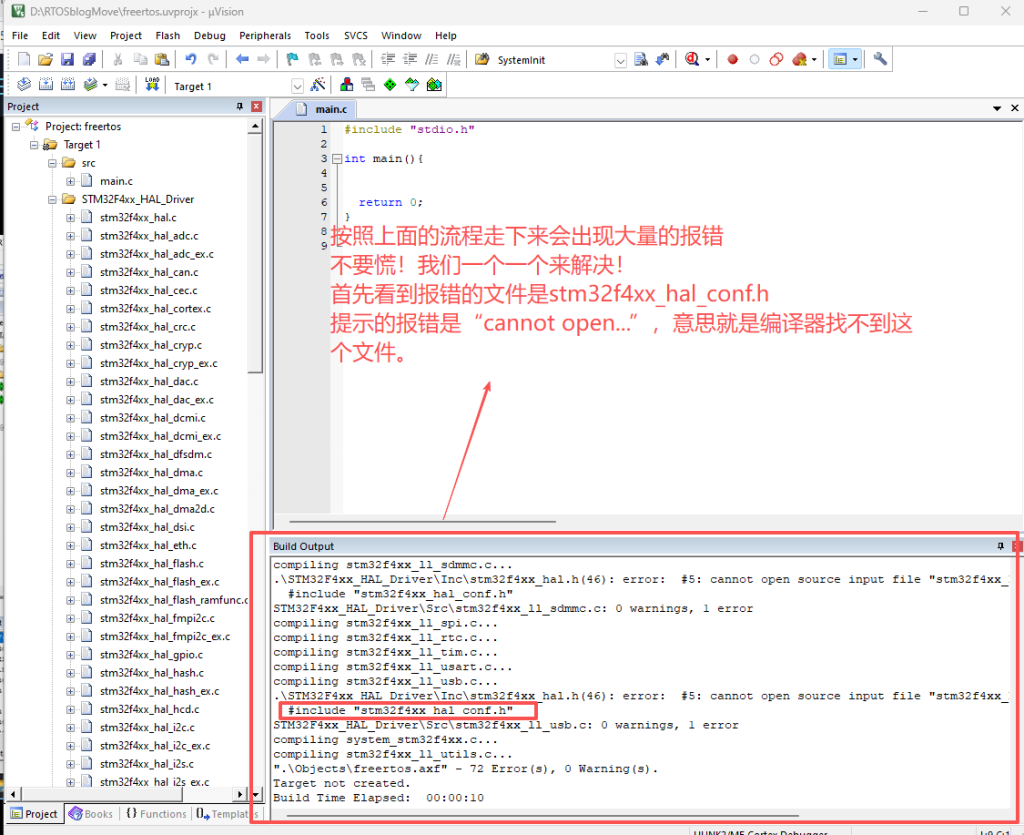Open the Target 1 selection dropdown
This screenshot has width=1024, height=835.
(x=297, y=86)
